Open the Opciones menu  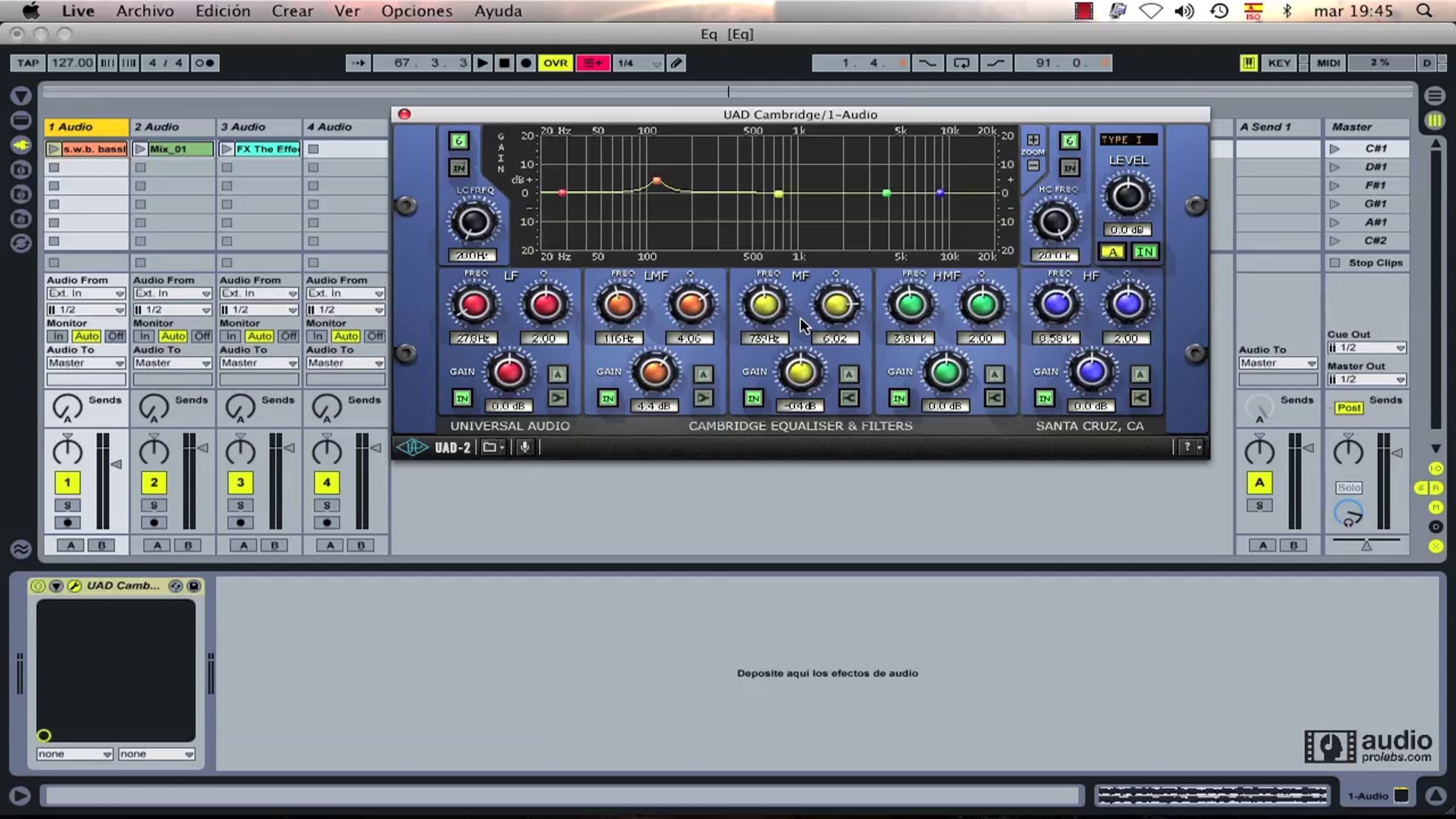point(416,11)
